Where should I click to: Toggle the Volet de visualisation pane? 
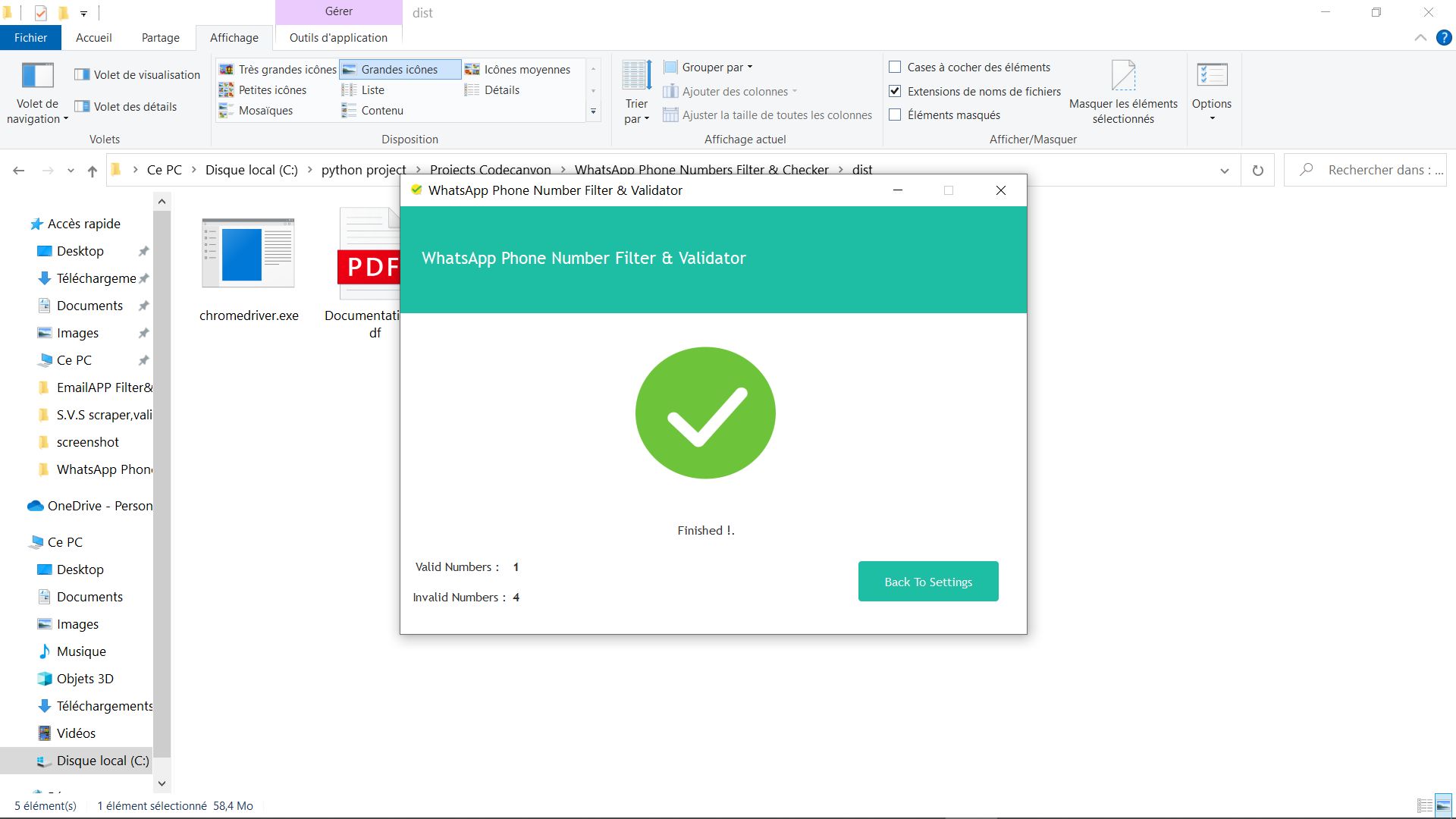pos(137,74)
